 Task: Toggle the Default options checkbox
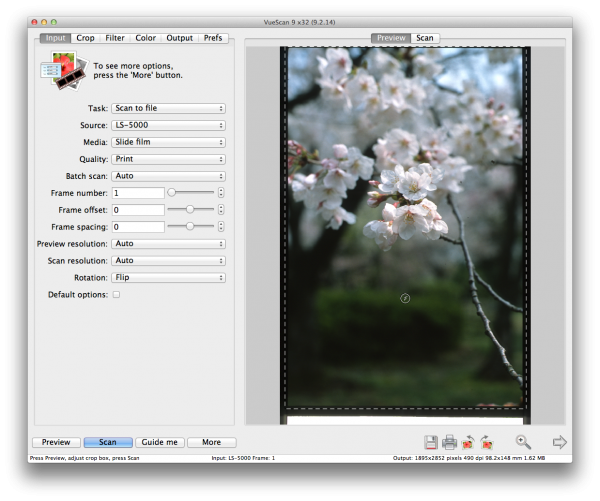click(x=116, y=294)
